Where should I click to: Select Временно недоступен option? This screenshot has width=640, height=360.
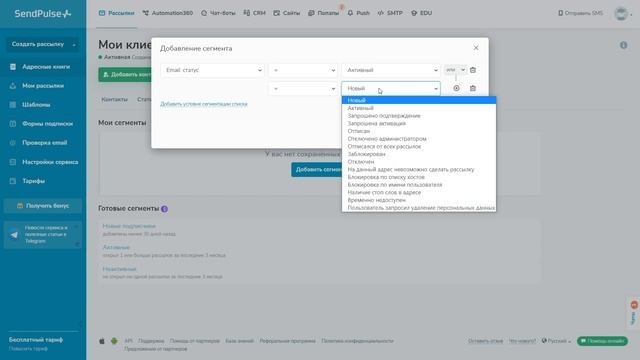[x=419, y=200]
